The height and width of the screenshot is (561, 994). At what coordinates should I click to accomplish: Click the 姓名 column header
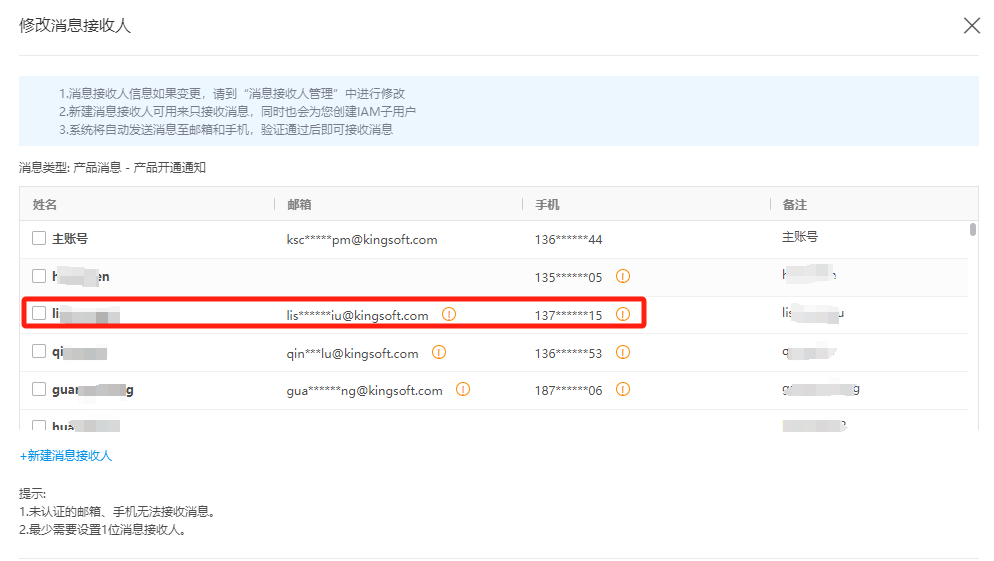click(45, 205)
